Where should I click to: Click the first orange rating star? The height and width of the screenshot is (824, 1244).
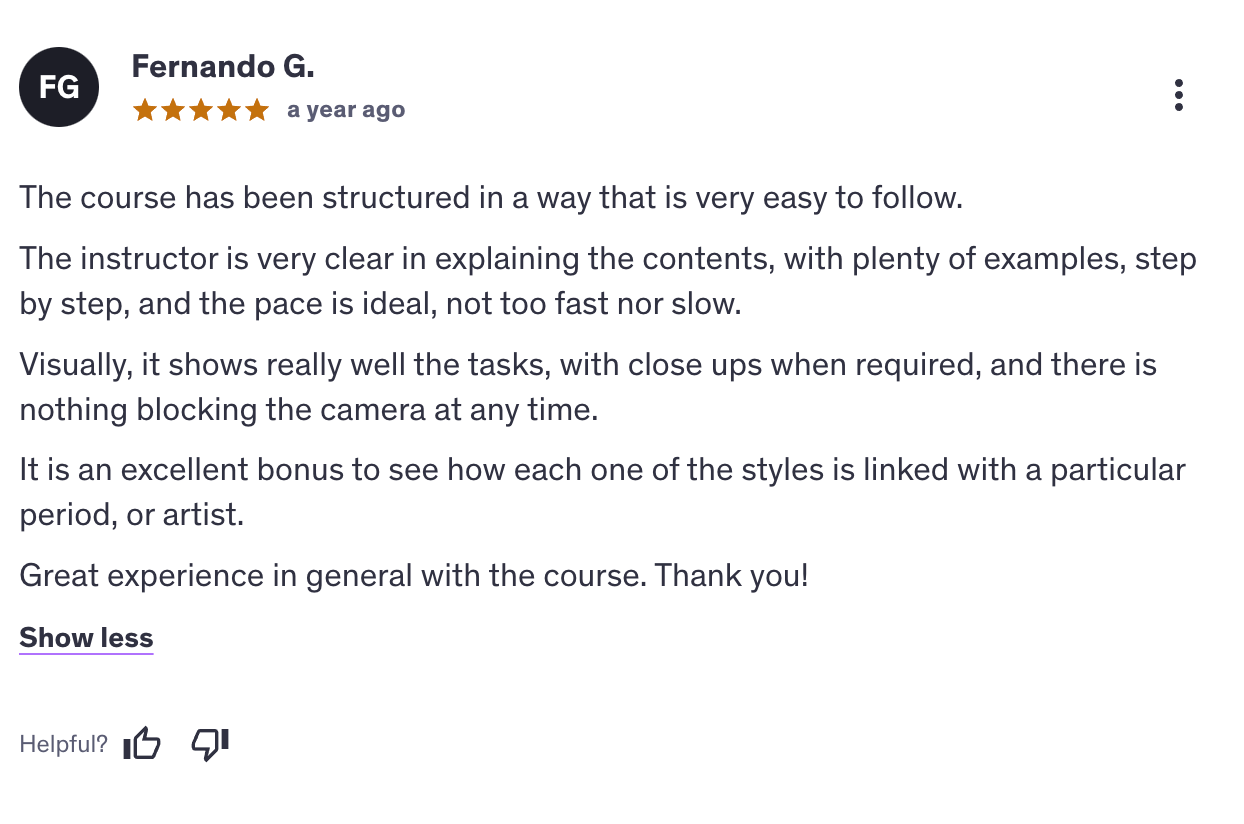click(x=145, y=110)
